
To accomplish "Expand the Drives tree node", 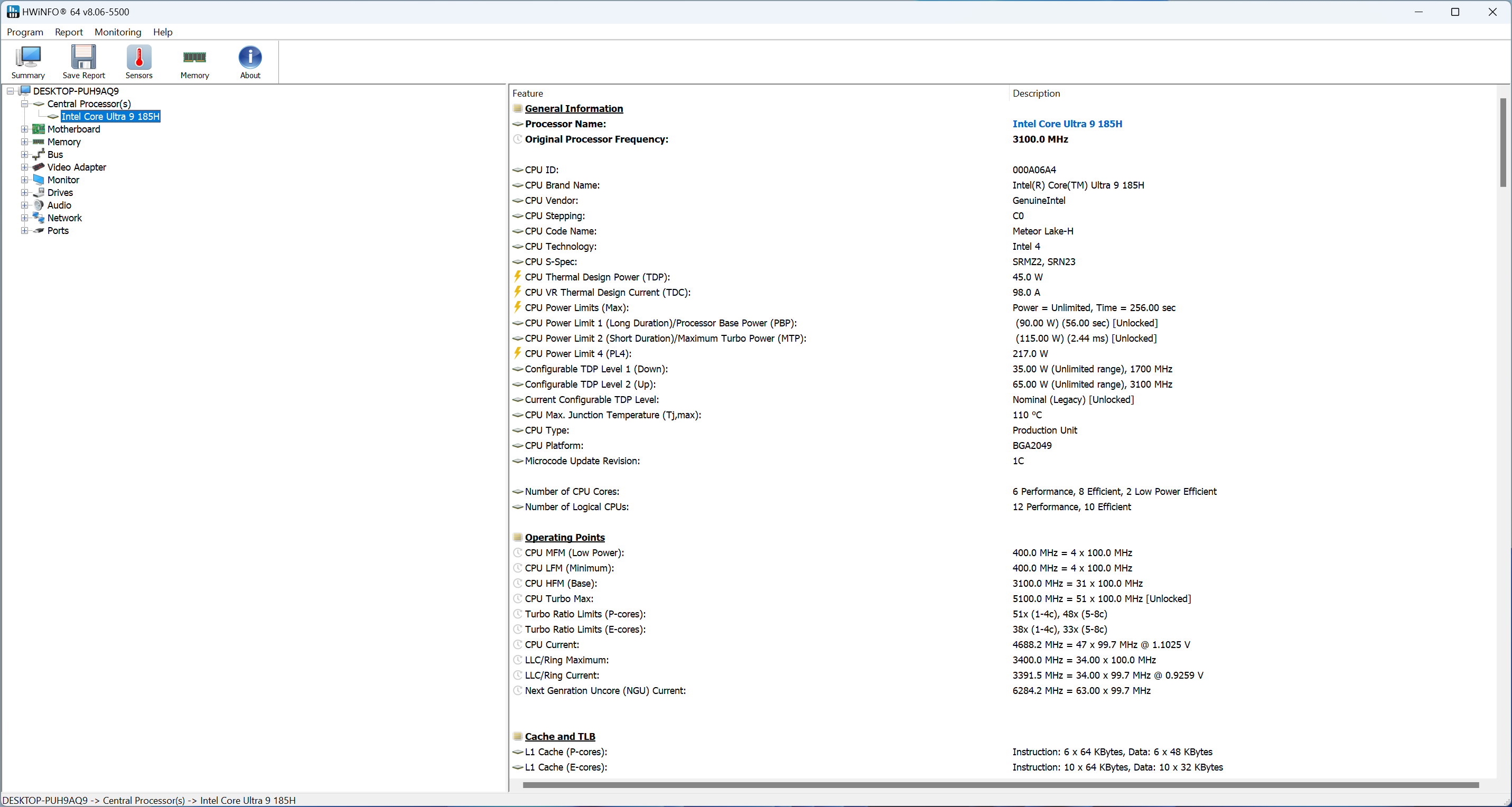I will pyautogui.click(x=25, y=192).
